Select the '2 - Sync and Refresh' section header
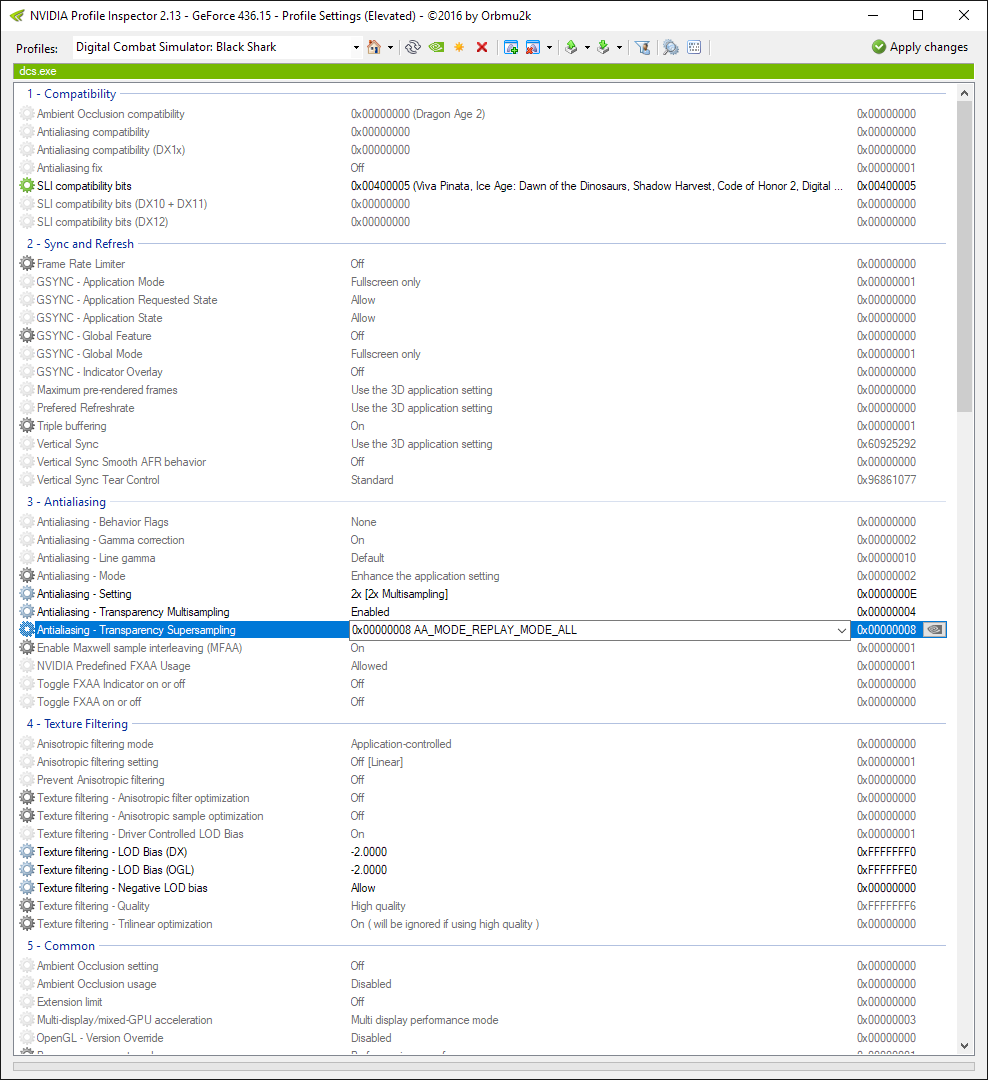 click(81, 244)
